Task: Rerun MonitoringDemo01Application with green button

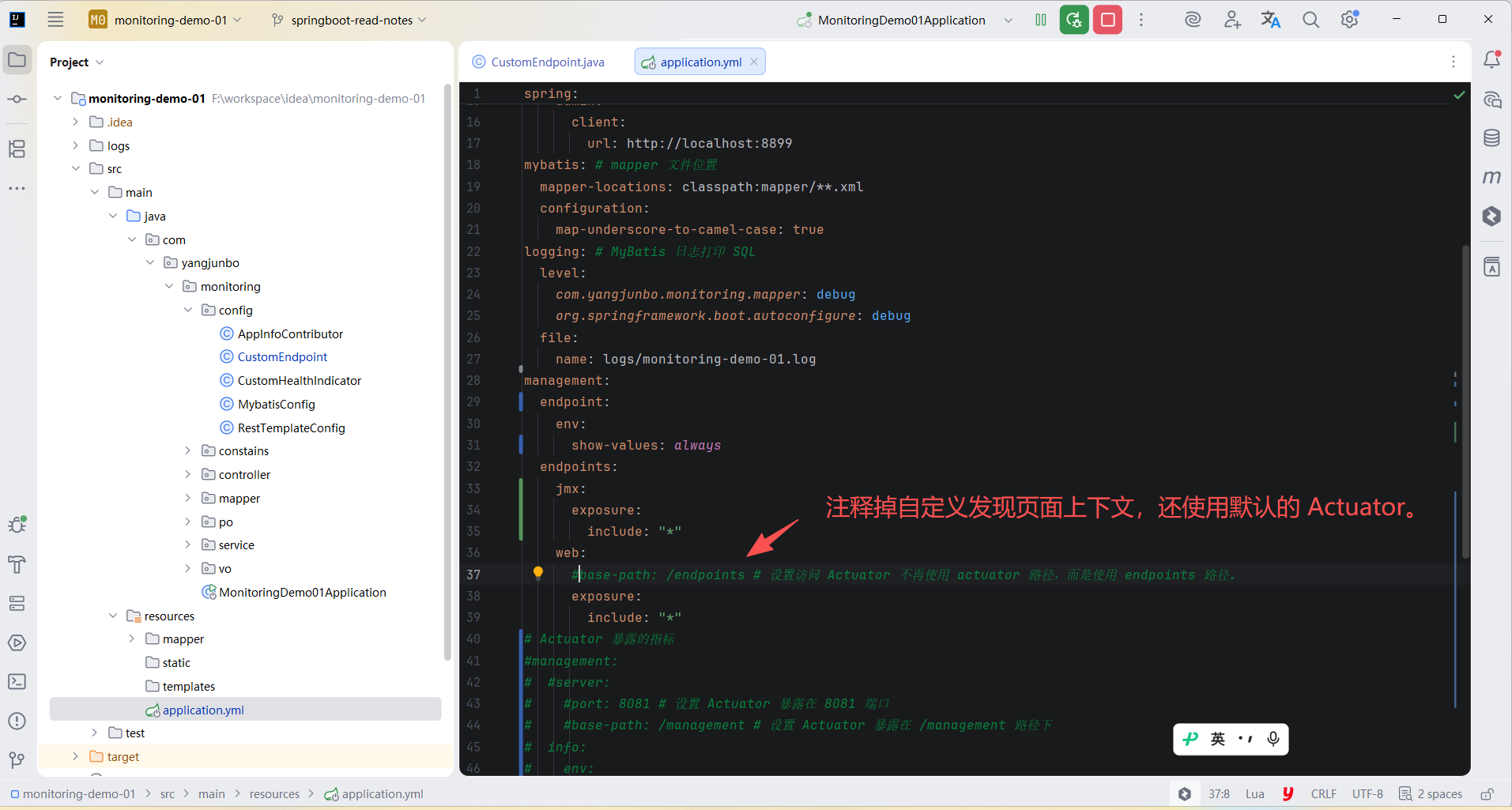Action: click(x=1074, y=20)
